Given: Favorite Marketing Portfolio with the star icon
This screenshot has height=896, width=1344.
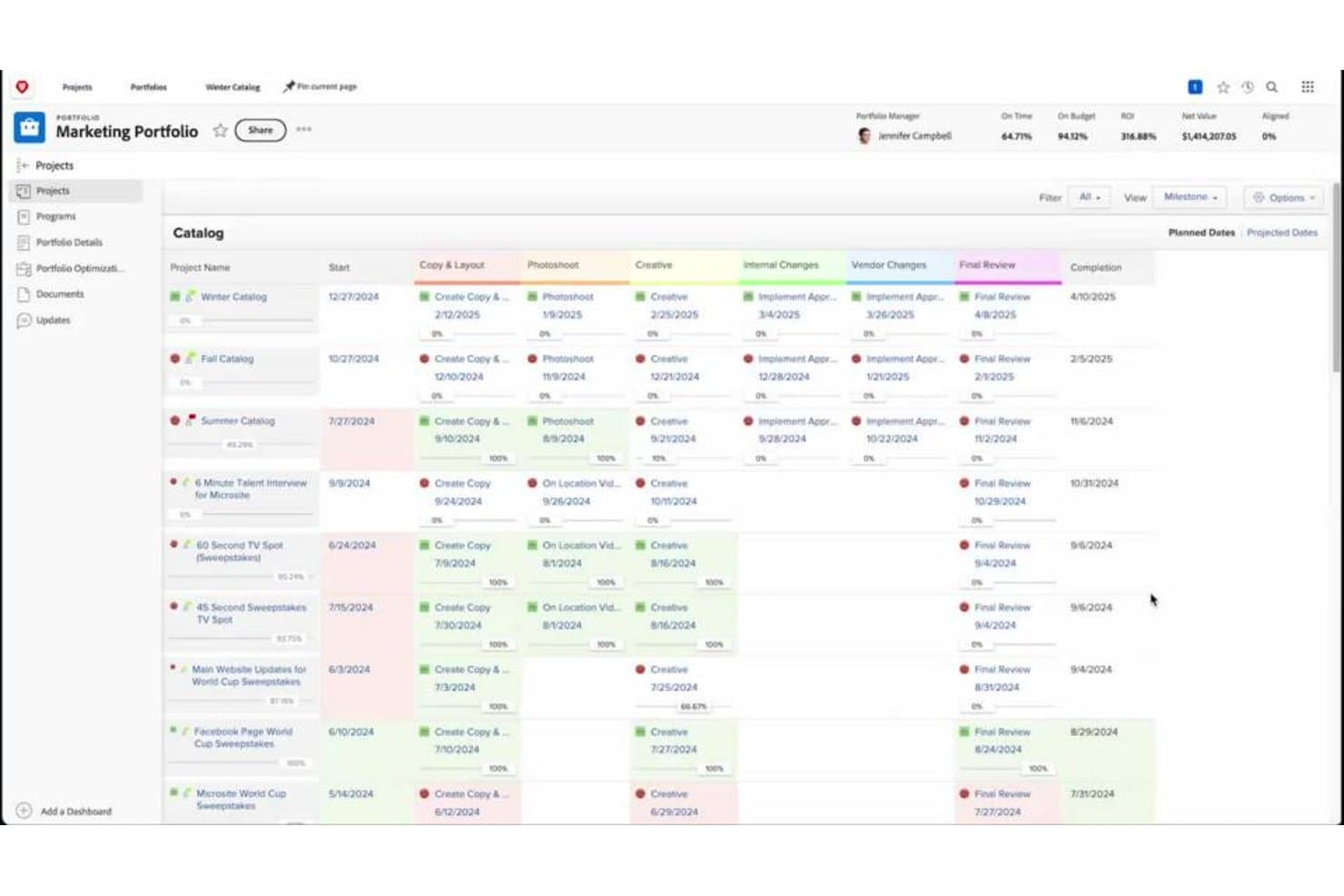Looking at the screenshot, I should pyautogui.click(x=220, y=131).
